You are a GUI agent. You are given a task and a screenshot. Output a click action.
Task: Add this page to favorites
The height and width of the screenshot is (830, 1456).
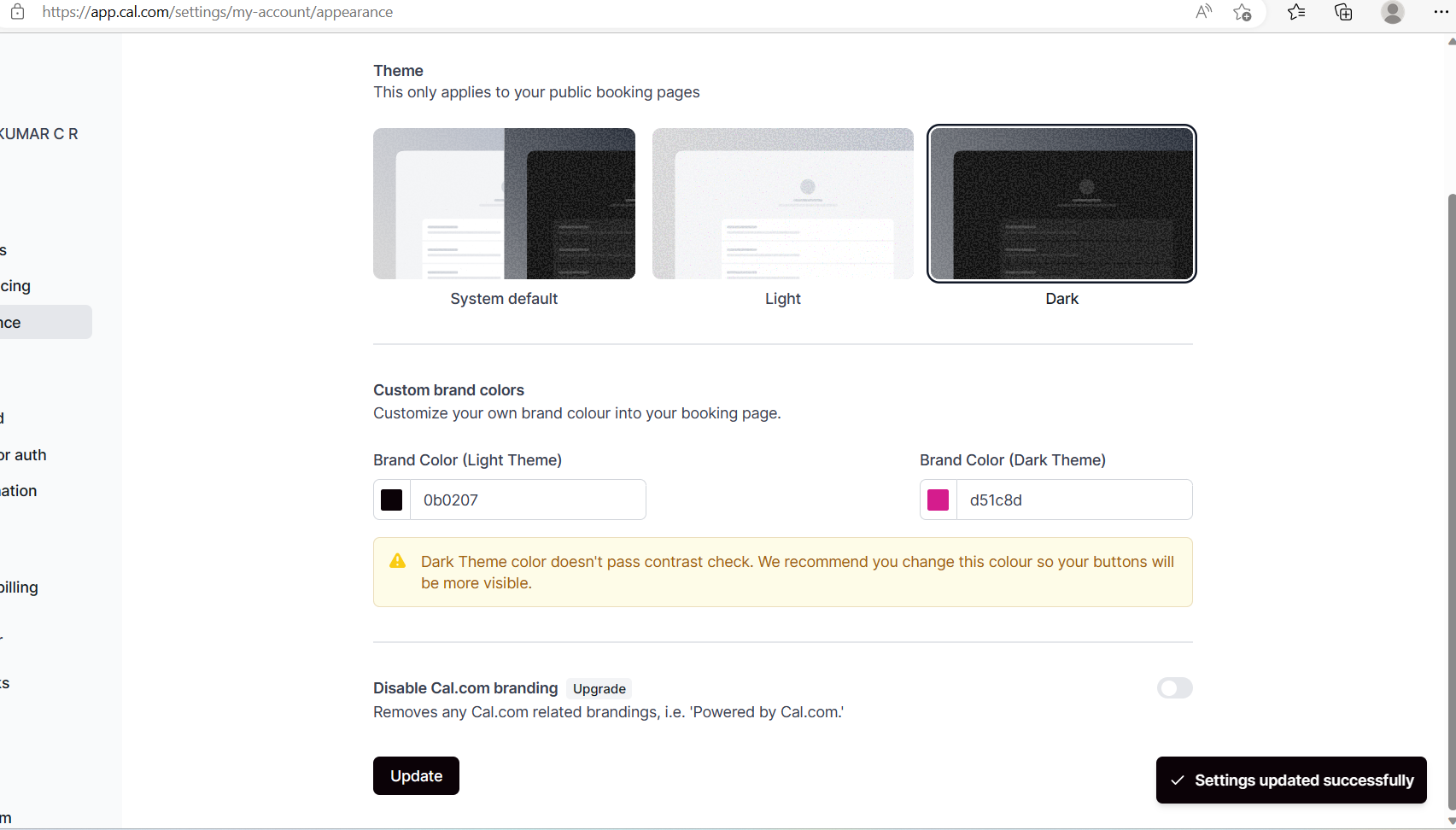coord(1243,12)
